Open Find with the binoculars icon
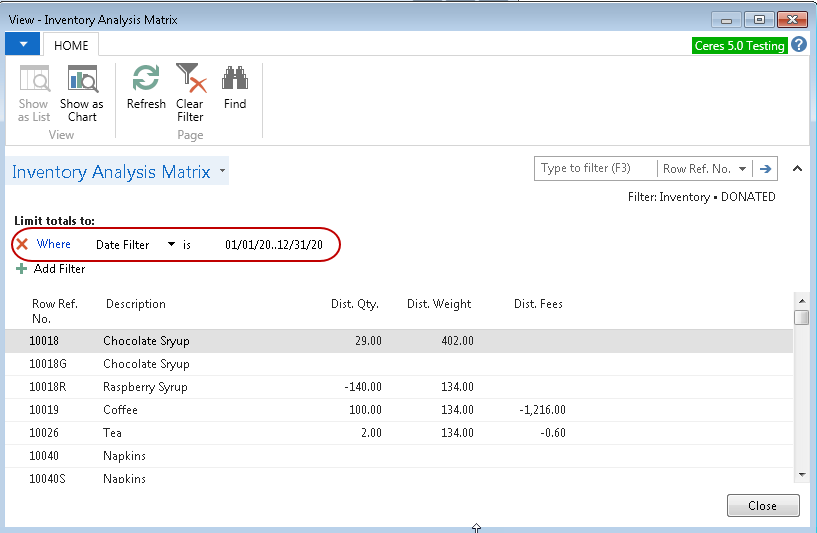 coord(235,79)
